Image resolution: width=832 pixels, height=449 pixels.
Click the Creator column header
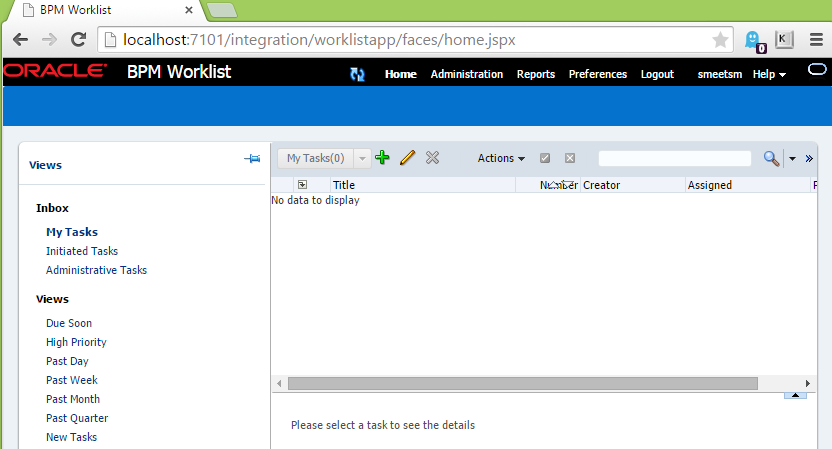[632, 185]
